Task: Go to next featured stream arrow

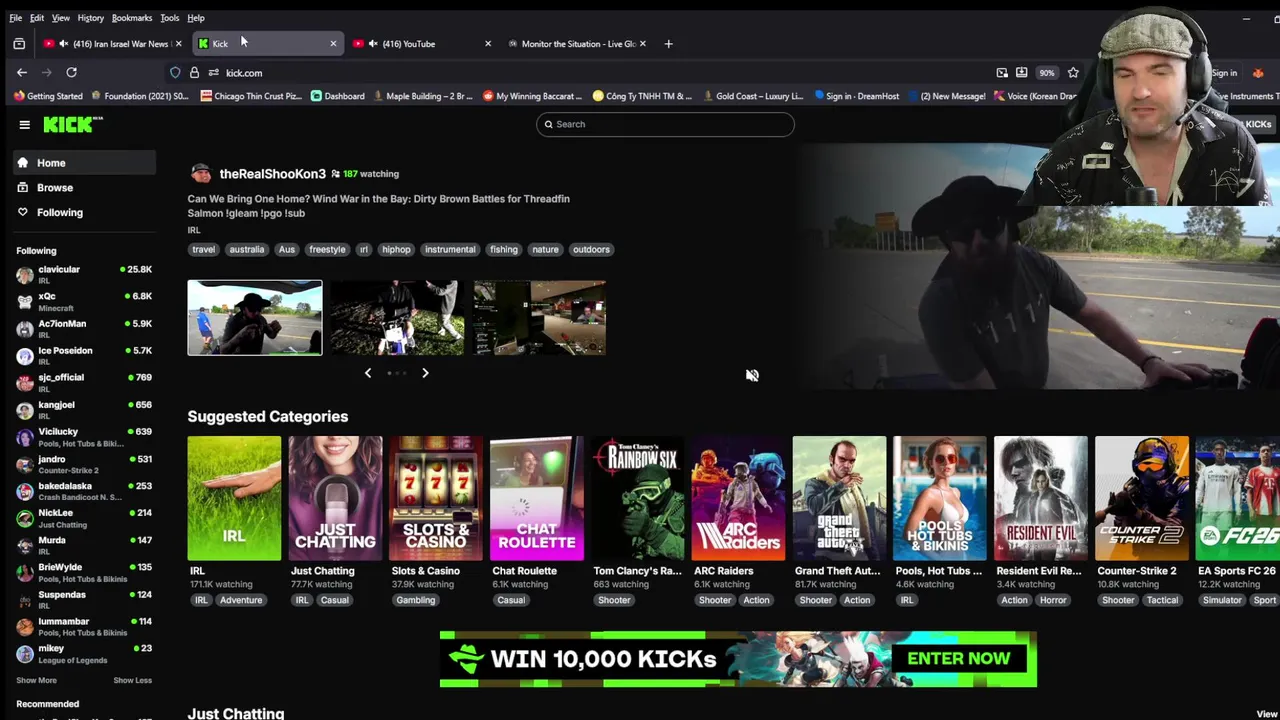Action: (425, 373)
